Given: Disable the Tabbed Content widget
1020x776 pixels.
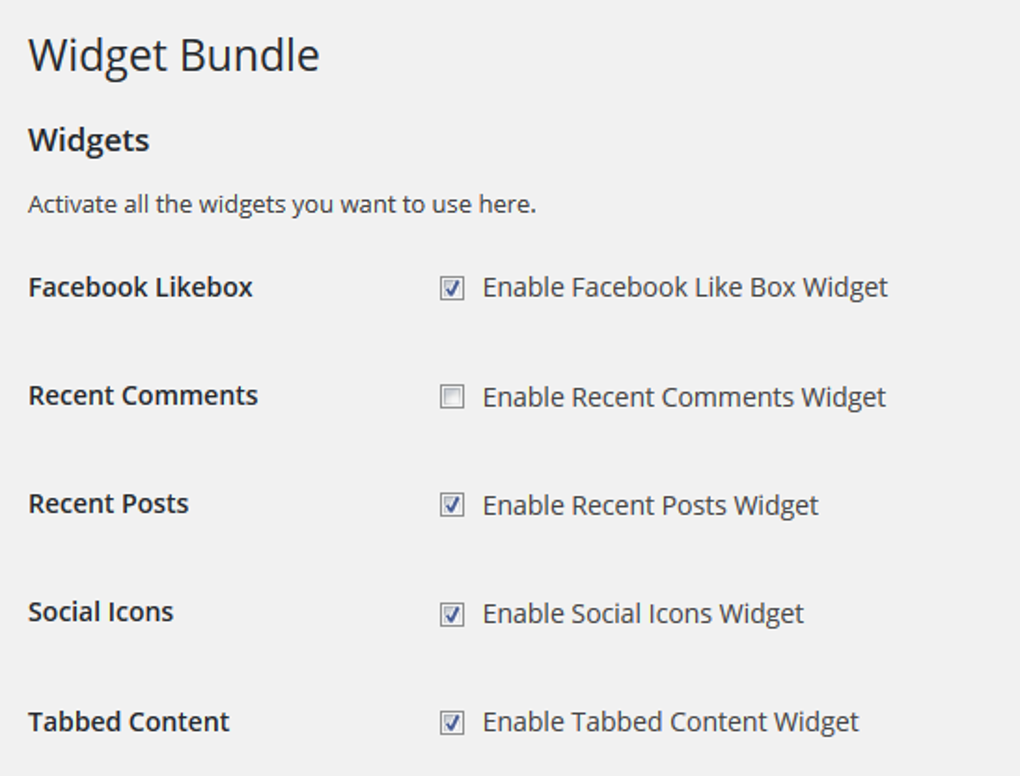Looking at the screenshot, I should (x=451, y=722).
